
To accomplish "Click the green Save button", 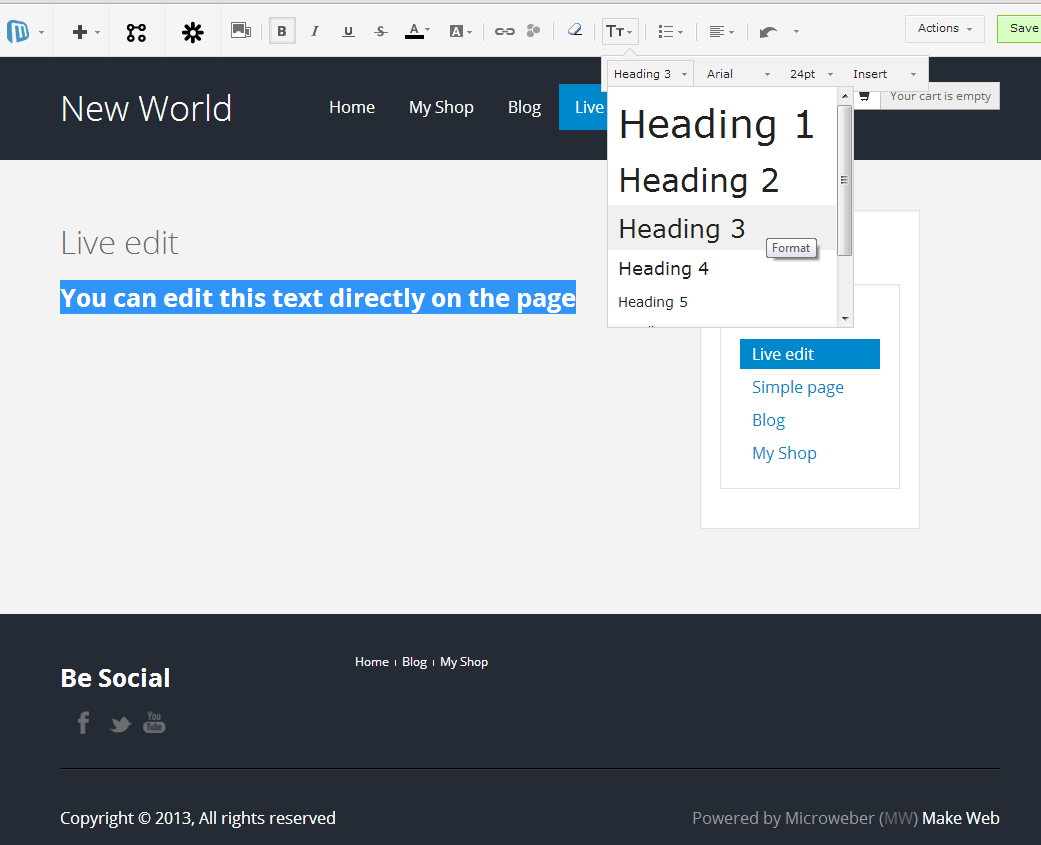I will [x=1023, y=28].
